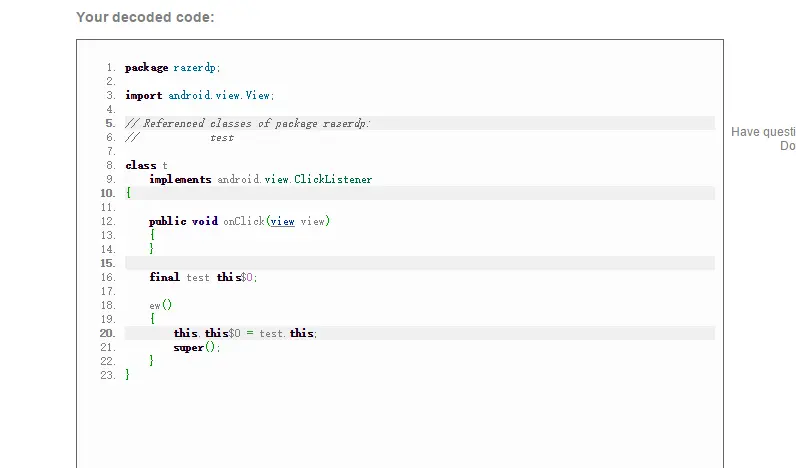
Task: Click the underlined 'view' link in onClick
Action: 282,221
